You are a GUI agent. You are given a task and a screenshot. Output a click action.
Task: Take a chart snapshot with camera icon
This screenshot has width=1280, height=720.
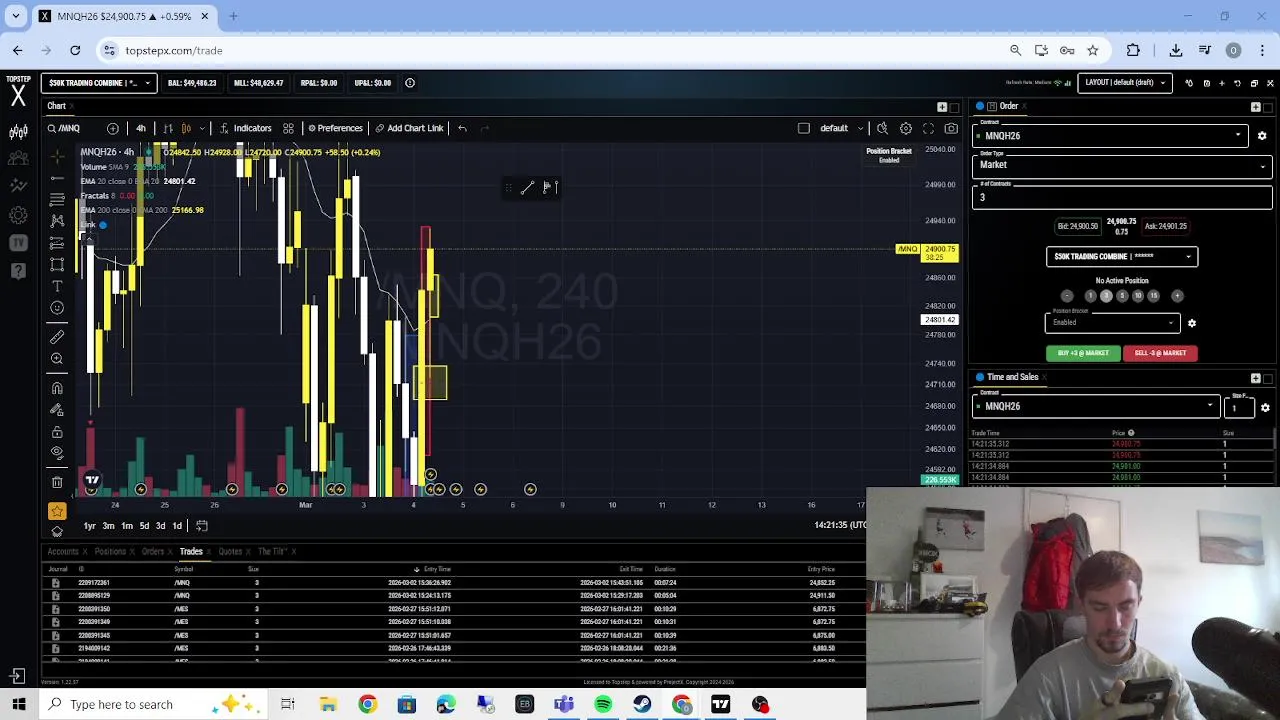(951, 128)
